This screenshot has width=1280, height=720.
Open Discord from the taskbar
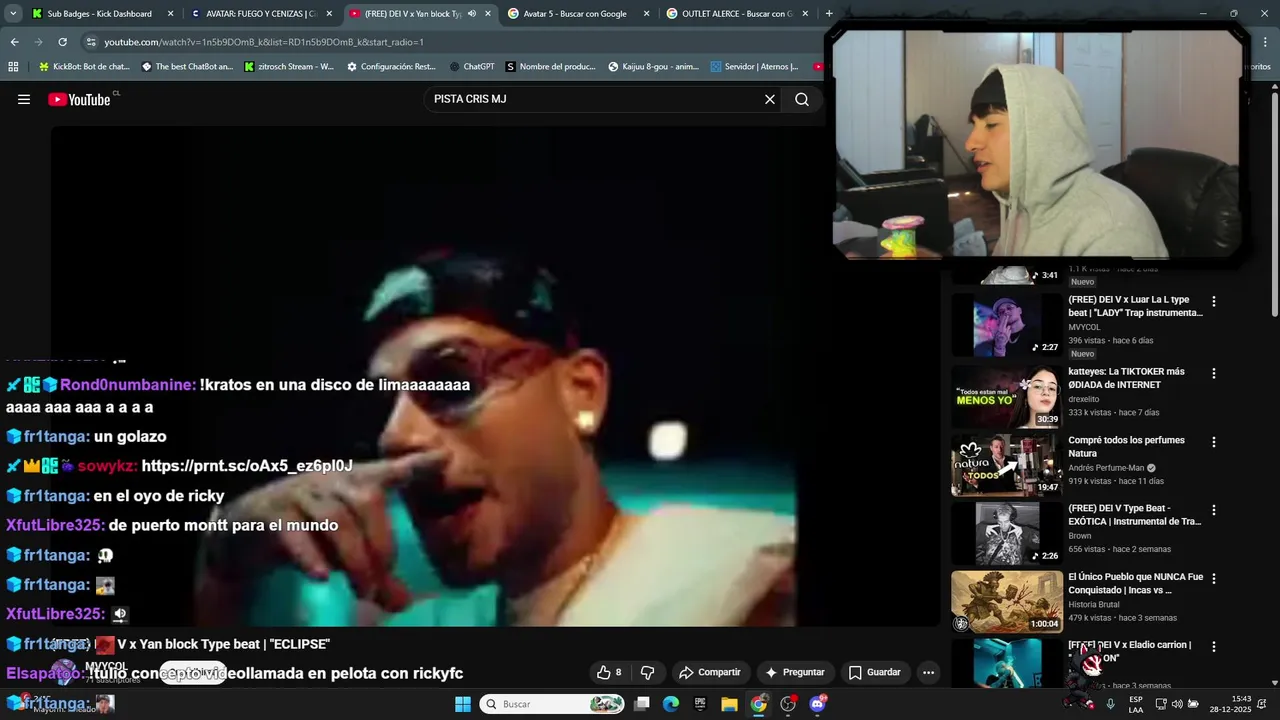pyautogui.click(x=818, y=704)
